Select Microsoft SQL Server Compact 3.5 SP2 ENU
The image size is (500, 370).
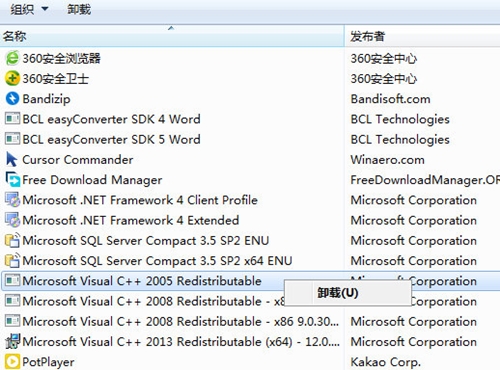[x=146, y=241]
